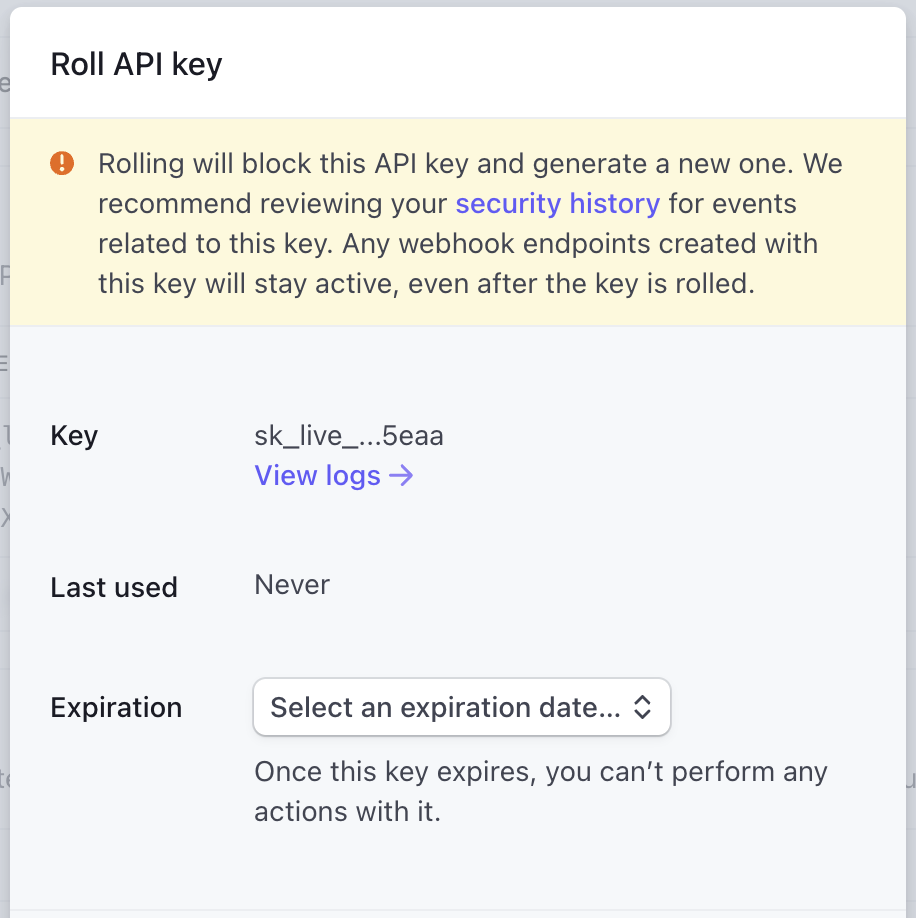This screenshot has height=918, width=916.
Task: Click the 'actions with it.' helper text line
Action: click(347, 811)
